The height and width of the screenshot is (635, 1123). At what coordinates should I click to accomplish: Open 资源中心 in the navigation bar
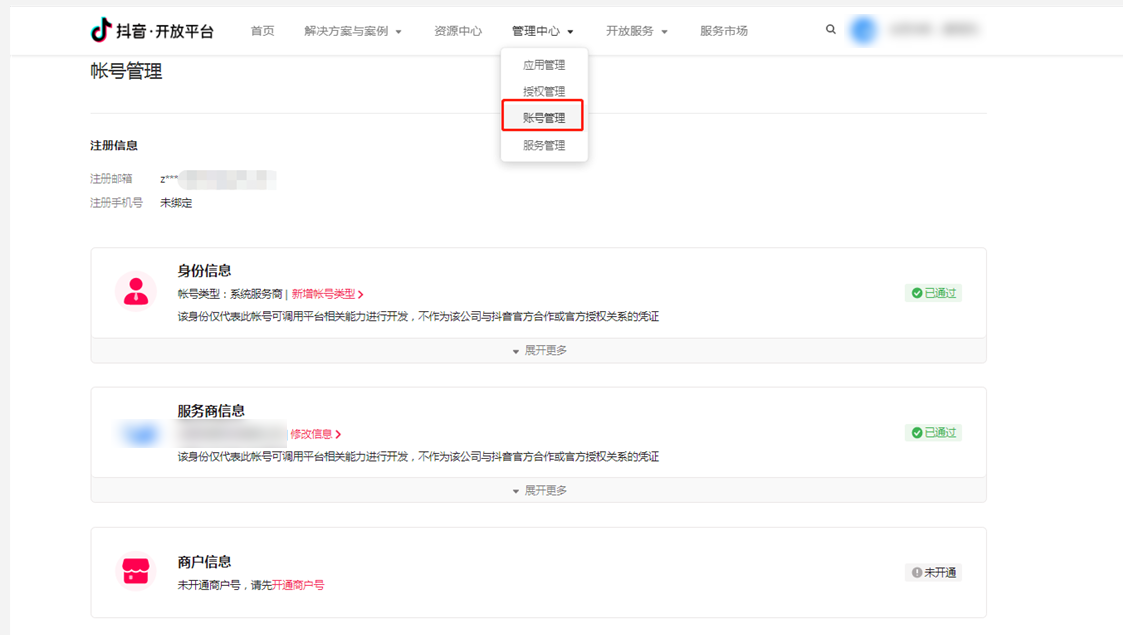458,31
